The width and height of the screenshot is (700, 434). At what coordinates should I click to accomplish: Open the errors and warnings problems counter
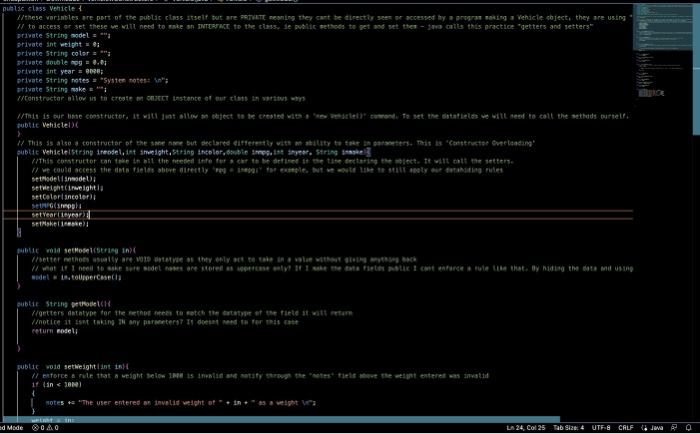(45, 427)
